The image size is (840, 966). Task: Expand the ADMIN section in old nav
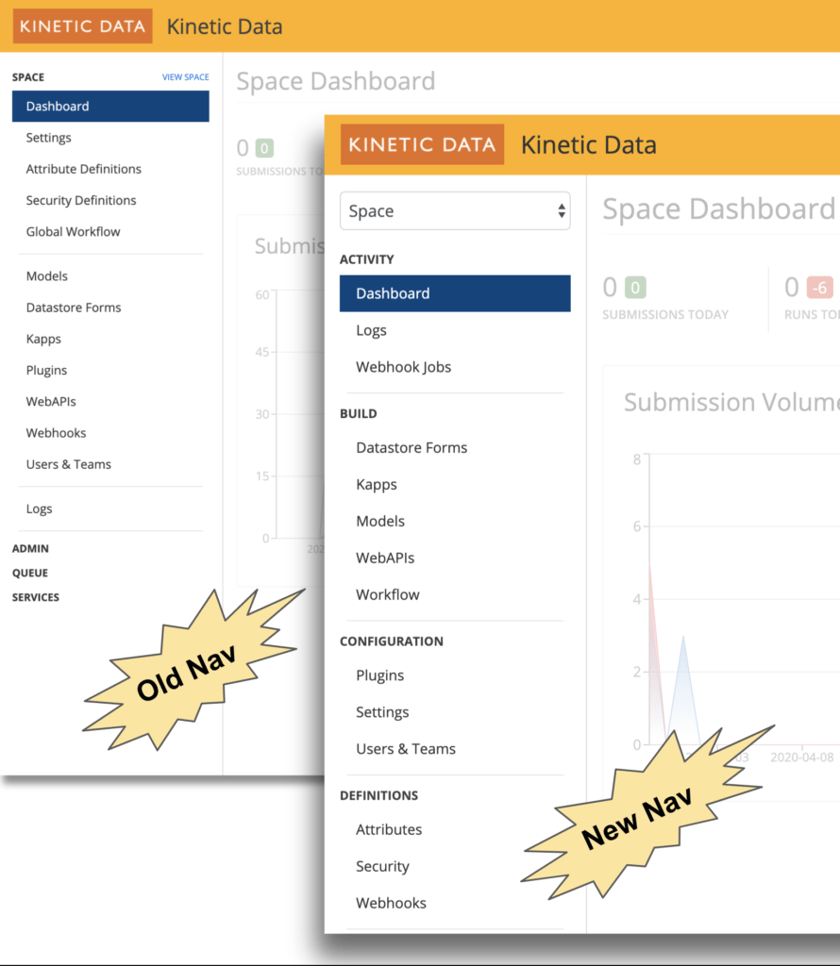(x=30, y=548)
